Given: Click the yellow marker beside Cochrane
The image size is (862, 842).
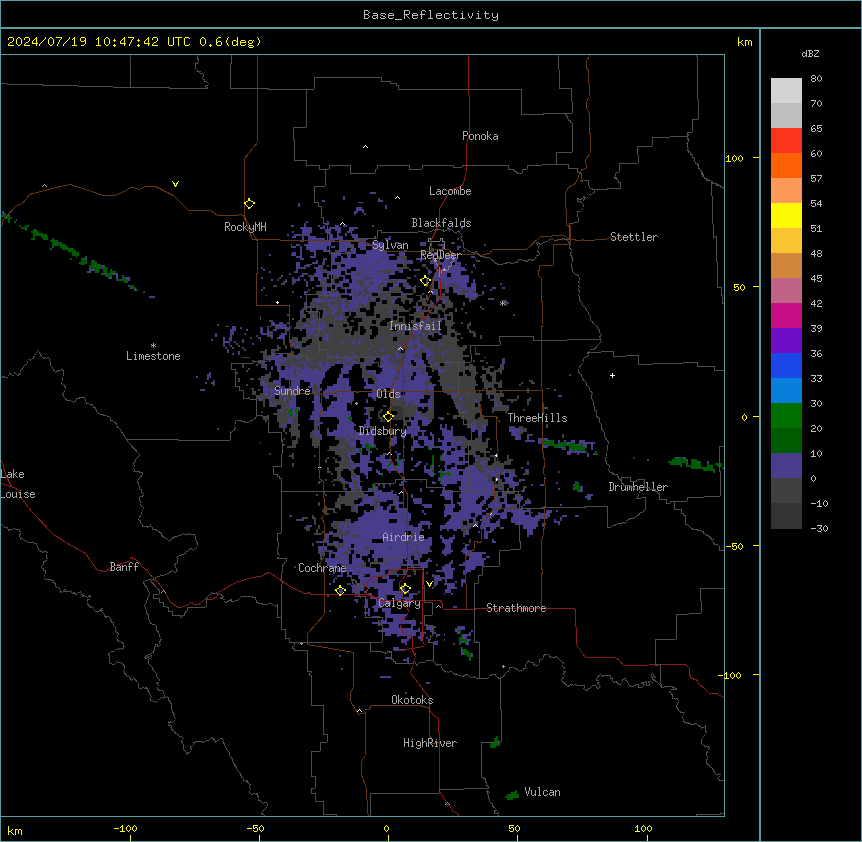Looking at the screenshot, I should (340, 591).
